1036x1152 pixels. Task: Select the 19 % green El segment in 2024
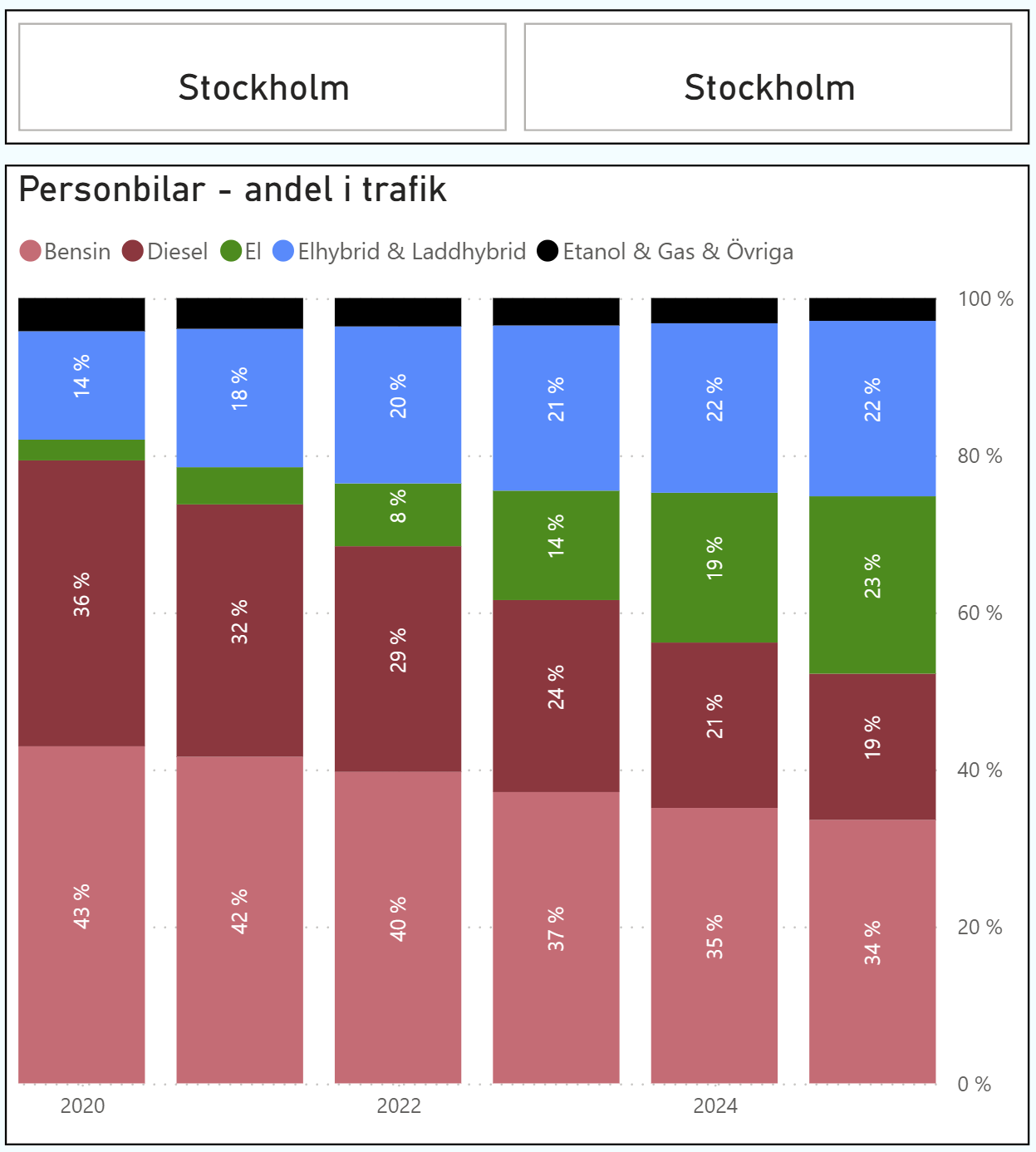coord(714,568)
